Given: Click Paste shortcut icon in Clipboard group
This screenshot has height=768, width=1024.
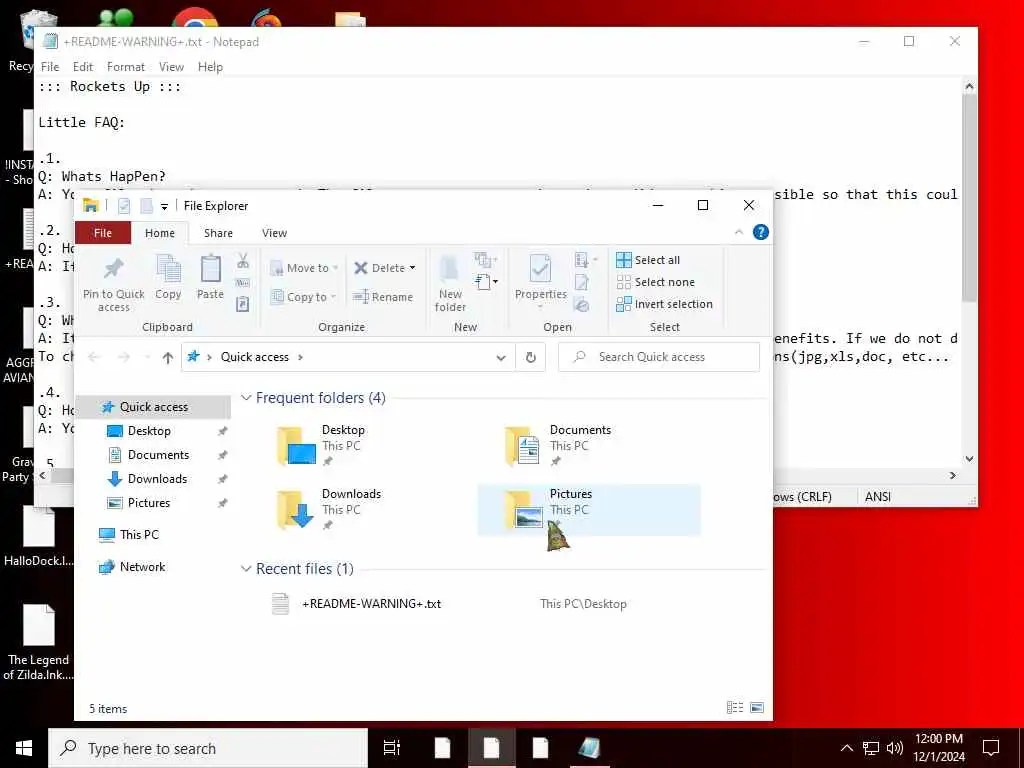Looking at the screenshot, I should click(x=243, y=304).
